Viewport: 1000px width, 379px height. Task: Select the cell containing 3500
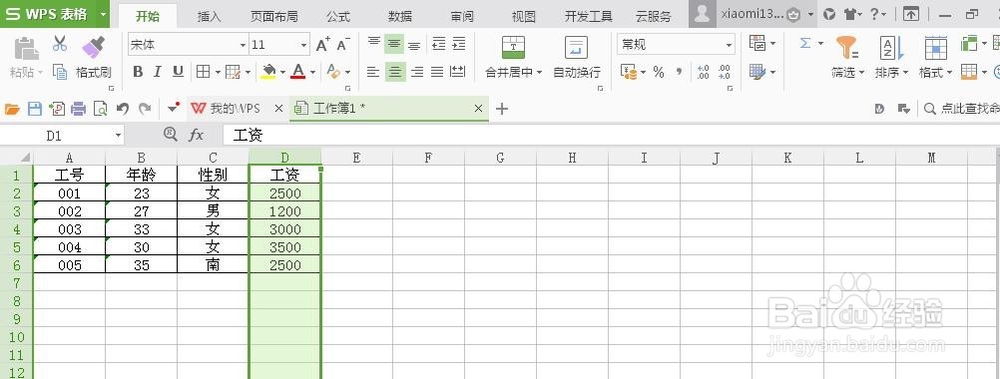(285, 247)
